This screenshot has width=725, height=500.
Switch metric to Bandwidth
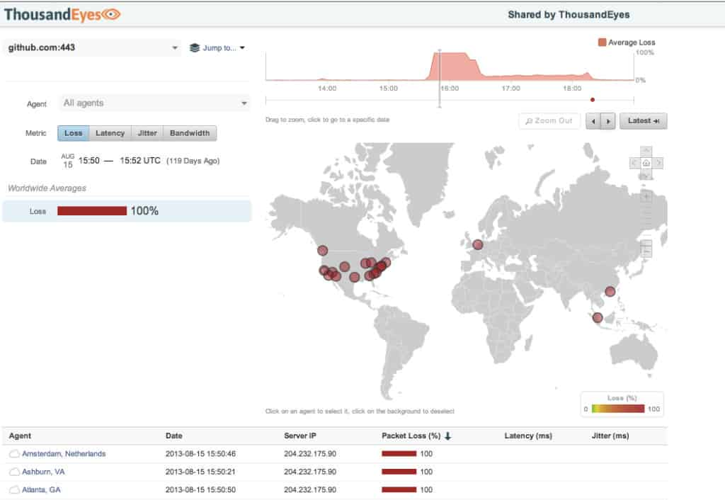click(x=189, y=133)
